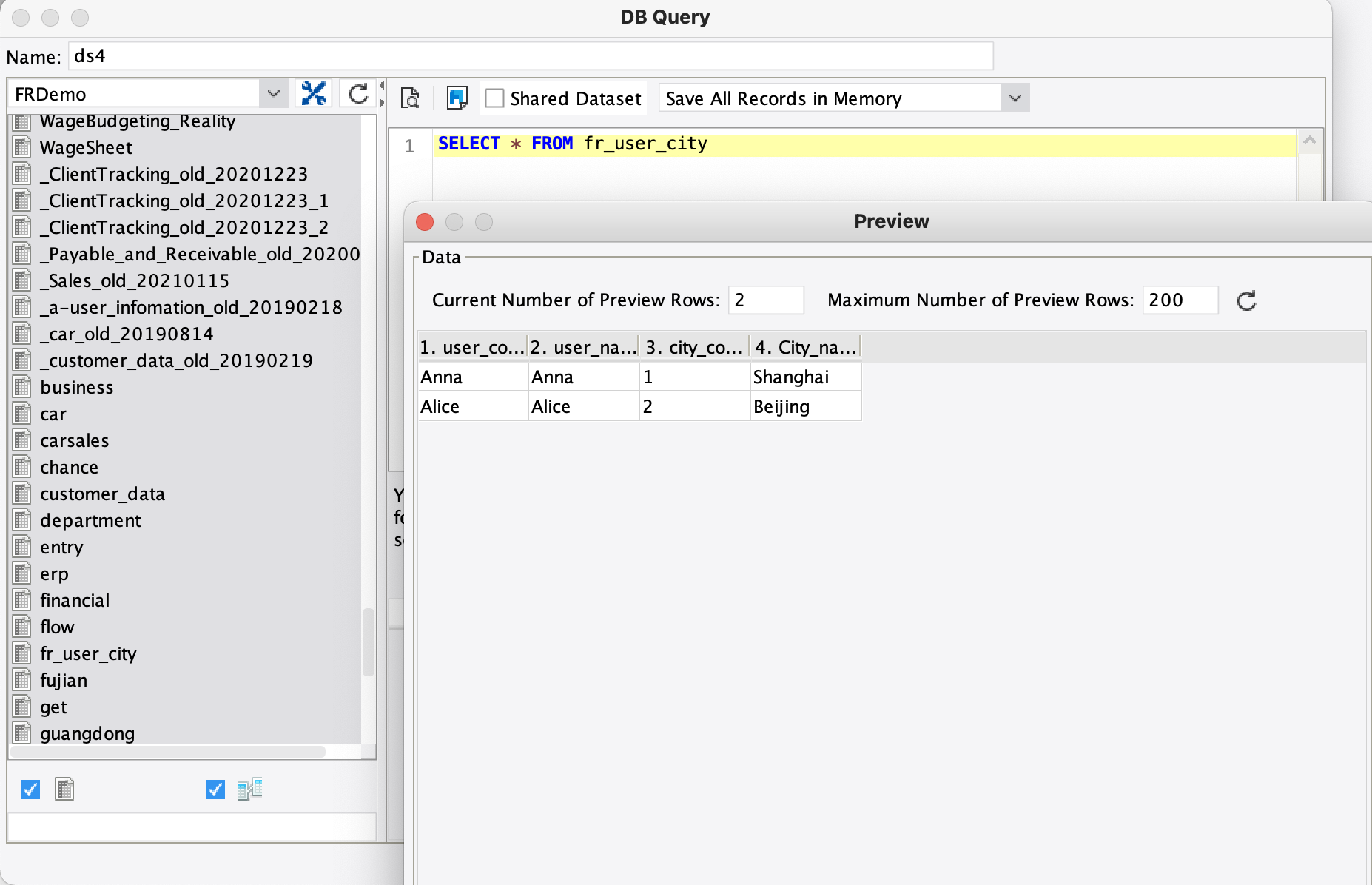Enable the Shared Dataset checkbox
The height and width of the screenshot is (885, 1372).
point(494,98)
